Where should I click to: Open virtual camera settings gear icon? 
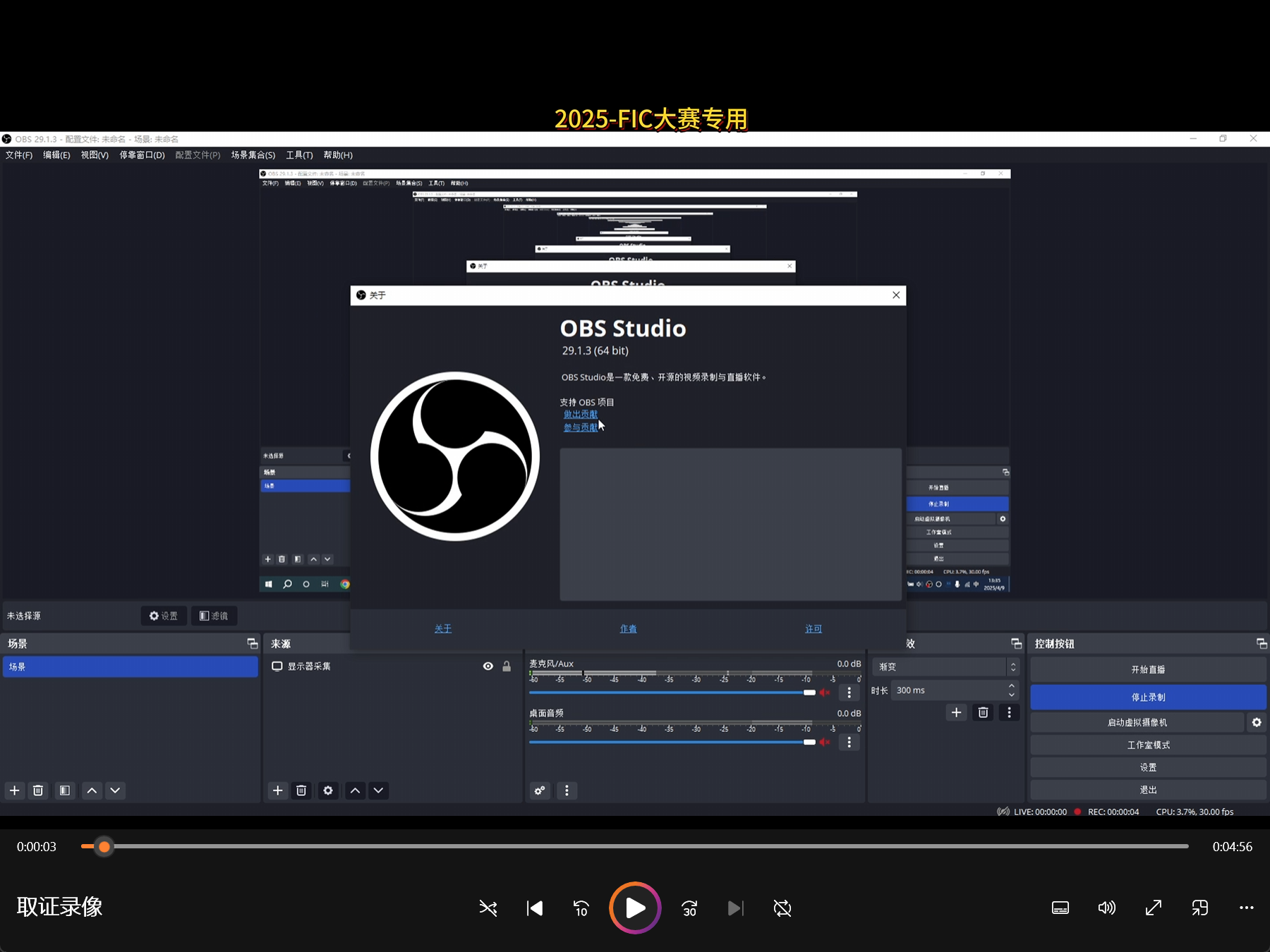[1257, 722]
